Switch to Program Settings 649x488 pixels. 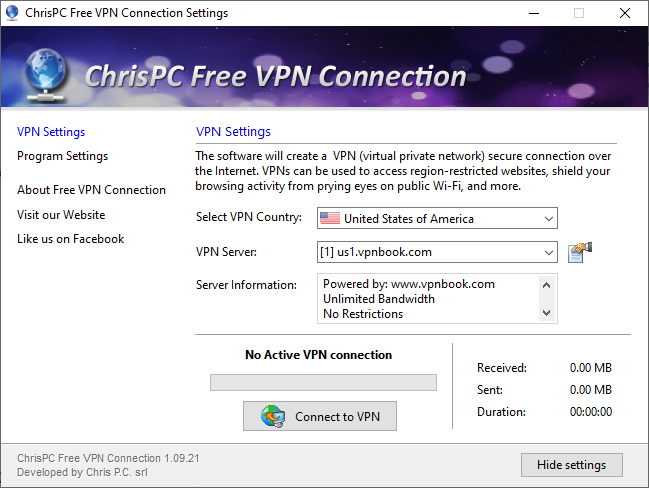click(x=62, y=156)
